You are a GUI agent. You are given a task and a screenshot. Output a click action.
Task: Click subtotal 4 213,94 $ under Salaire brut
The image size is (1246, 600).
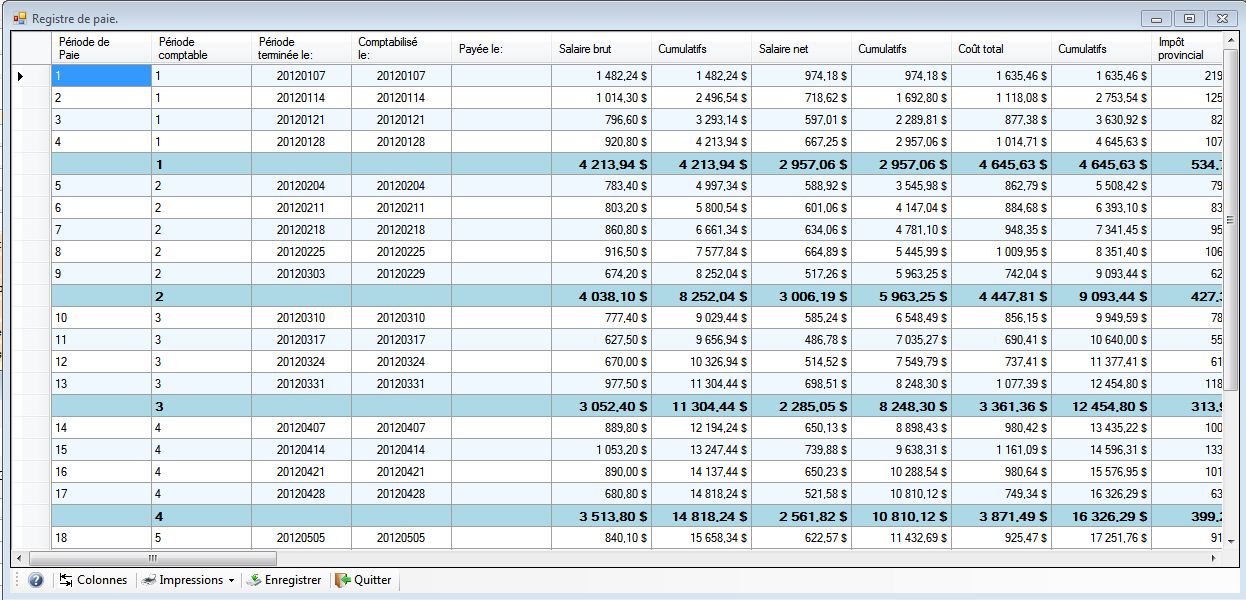[601, 164]
